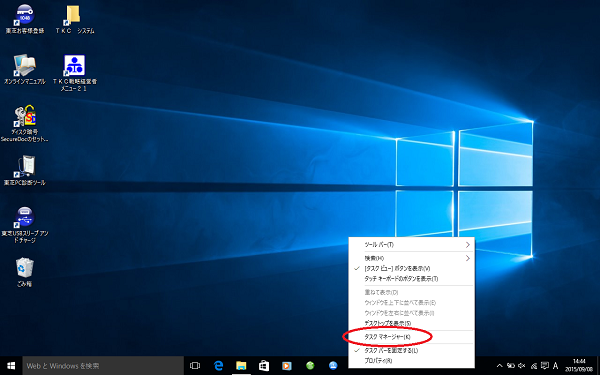Open オンラインマニュアル desktop shortcut
This screenshot has height=375, width=600.
click(x=25, y=70)
